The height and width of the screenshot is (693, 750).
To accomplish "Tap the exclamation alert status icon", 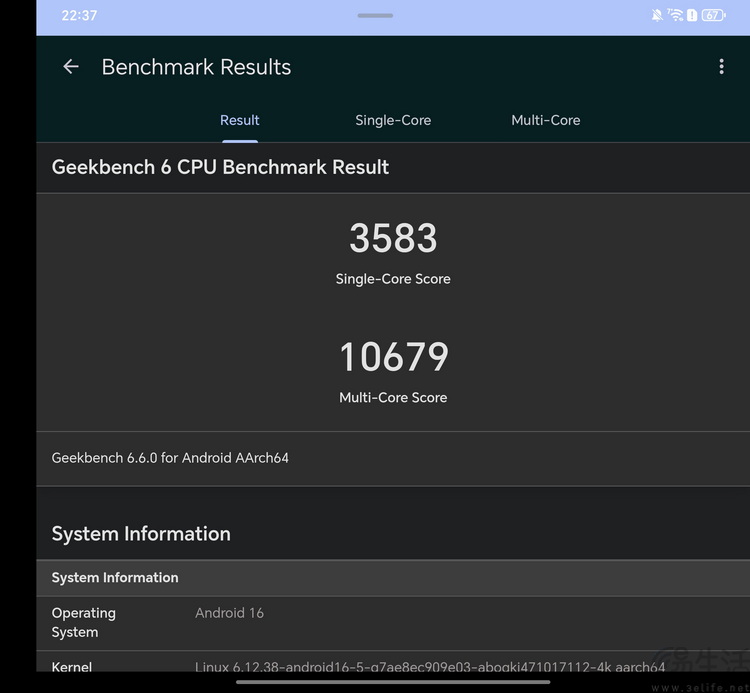I will (692, 15).
